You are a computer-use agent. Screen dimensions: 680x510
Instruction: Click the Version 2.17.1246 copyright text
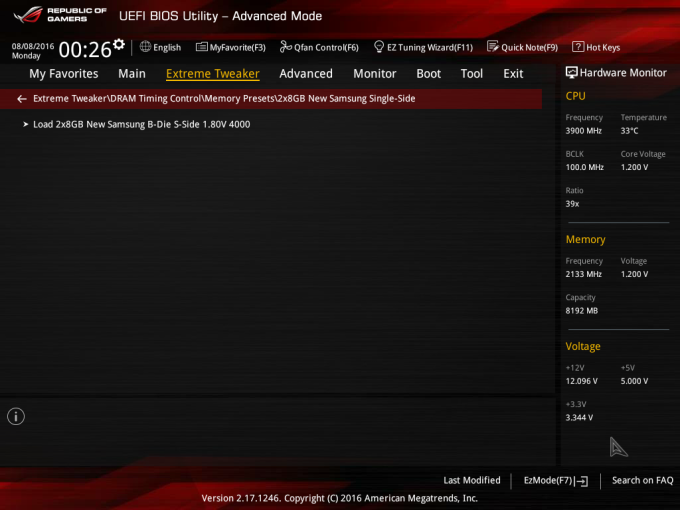(340, 498)
